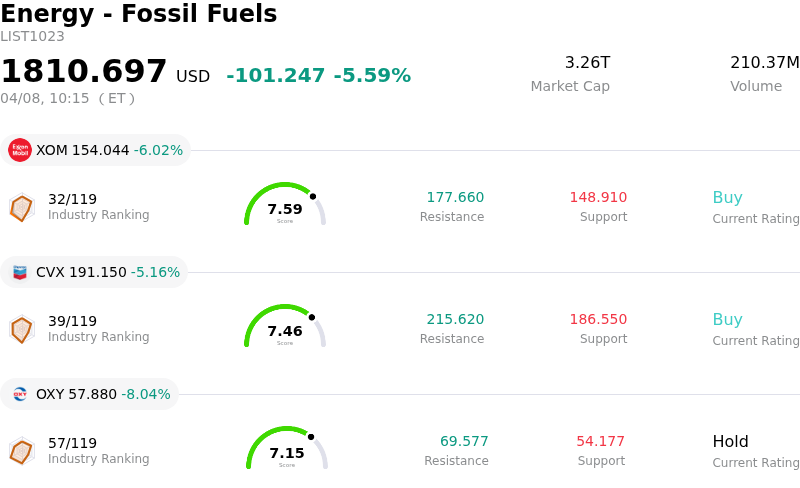Click the Chevron logo icon
The image size is (800, 488).
pos(20,272)
